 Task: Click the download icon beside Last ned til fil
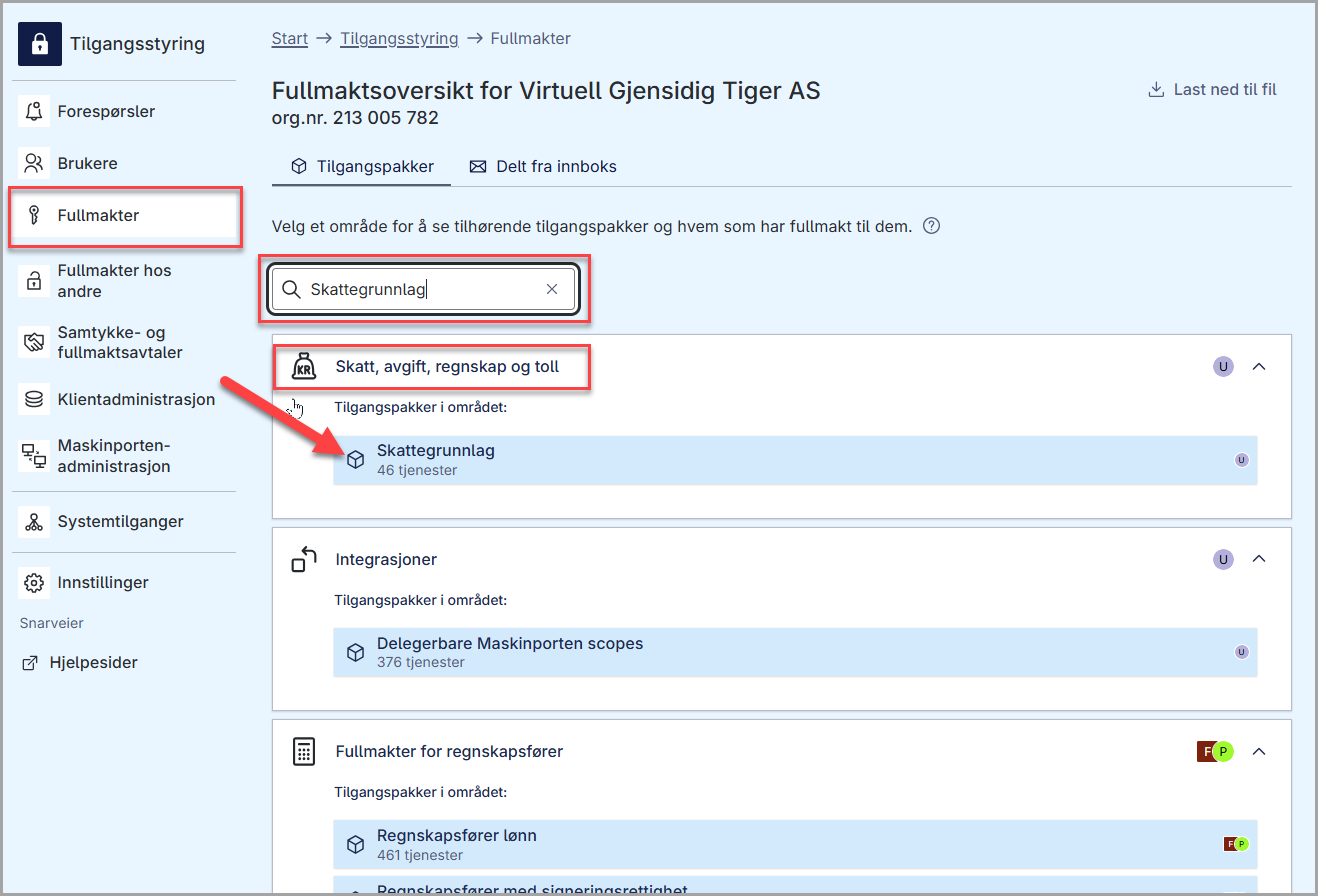[1156, 90]
